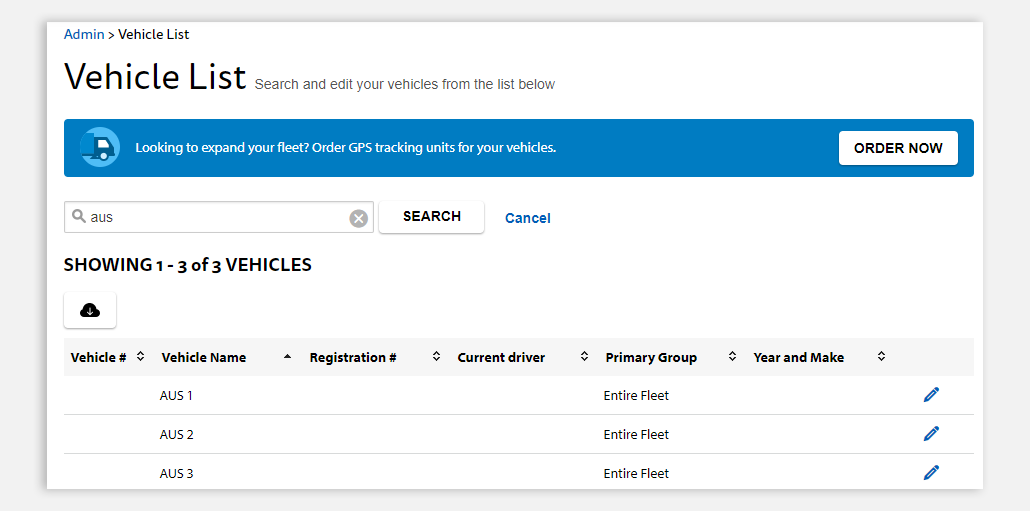1030x511 pixels.
Task: Clear the search field with the X icon
Action: pyautogui.click(x=358, y=218)
